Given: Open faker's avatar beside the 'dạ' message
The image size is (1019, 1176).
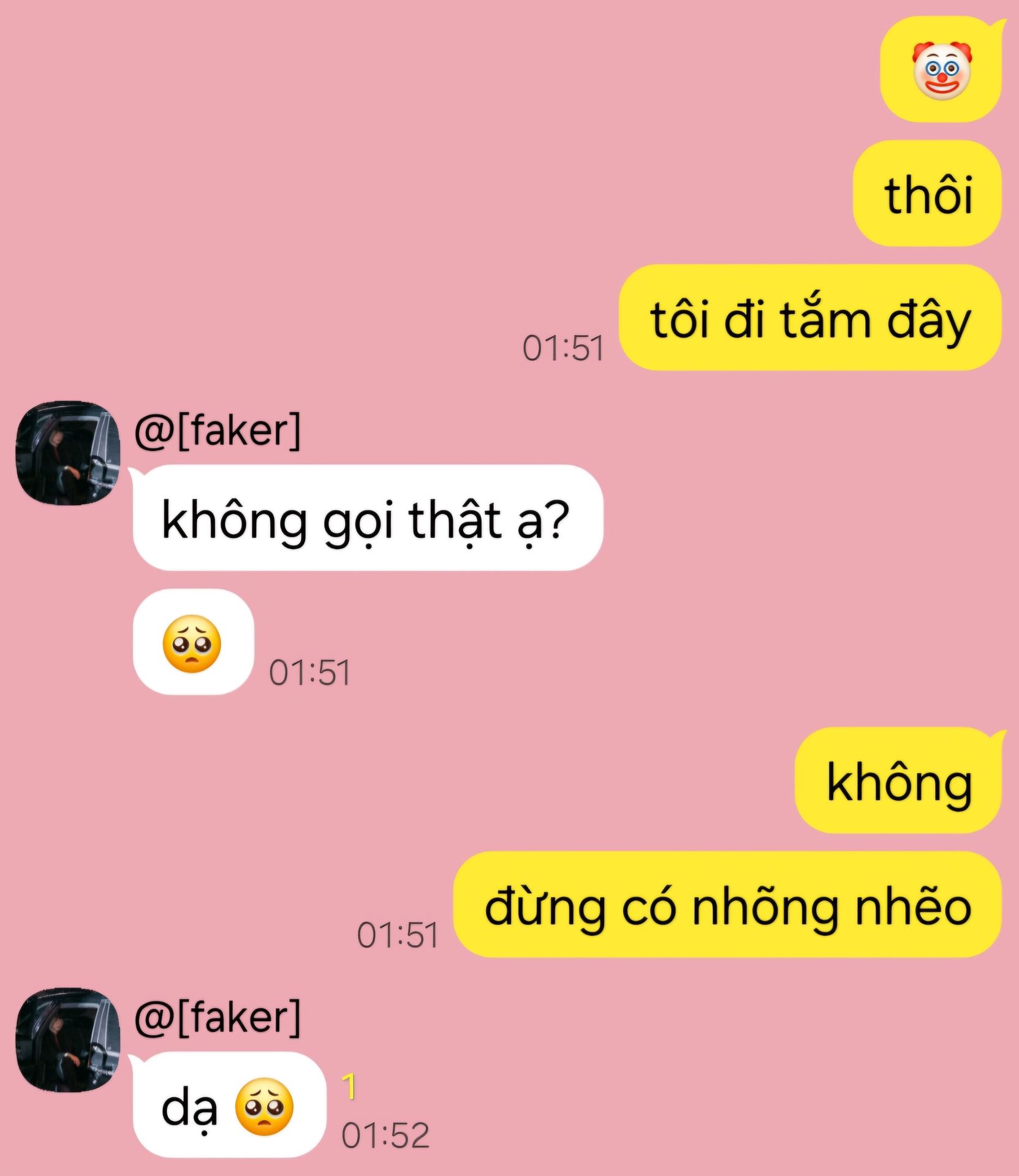Looking at the screenshot, I should tap(67, 1039).
